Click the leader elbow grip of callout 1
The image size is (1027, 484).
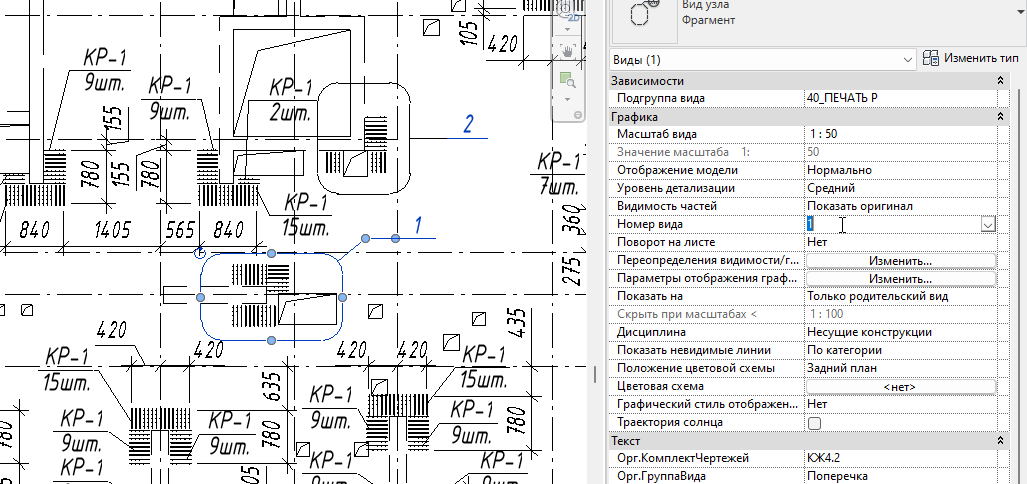point(365,238)
